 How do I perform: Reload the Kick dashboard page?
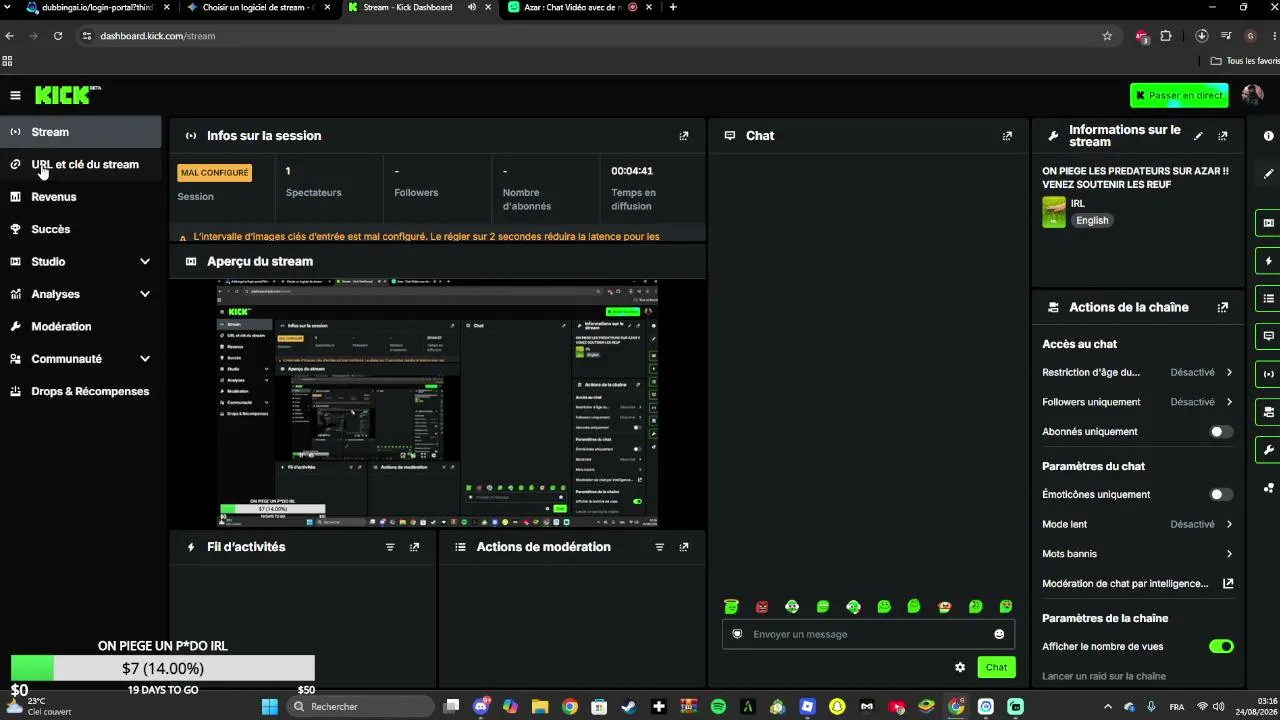point(58,36)
